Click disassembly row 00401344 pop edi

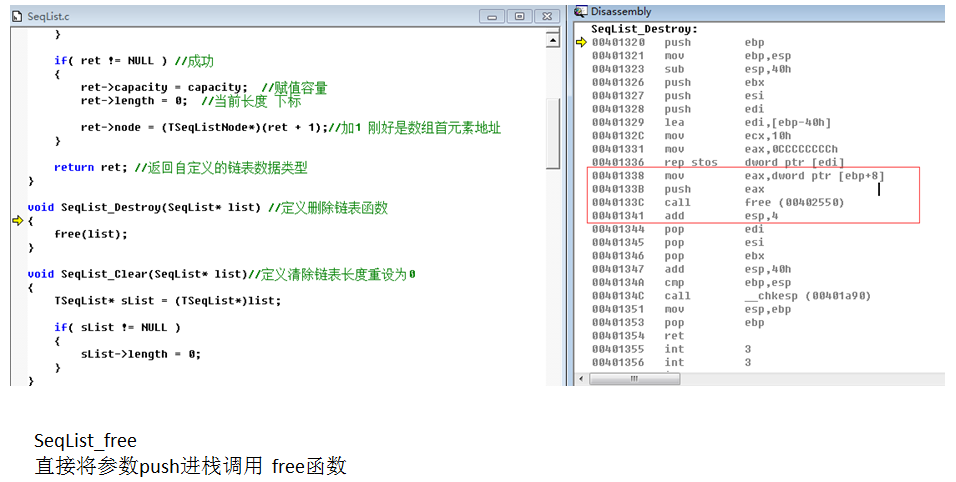coord(678,230)
